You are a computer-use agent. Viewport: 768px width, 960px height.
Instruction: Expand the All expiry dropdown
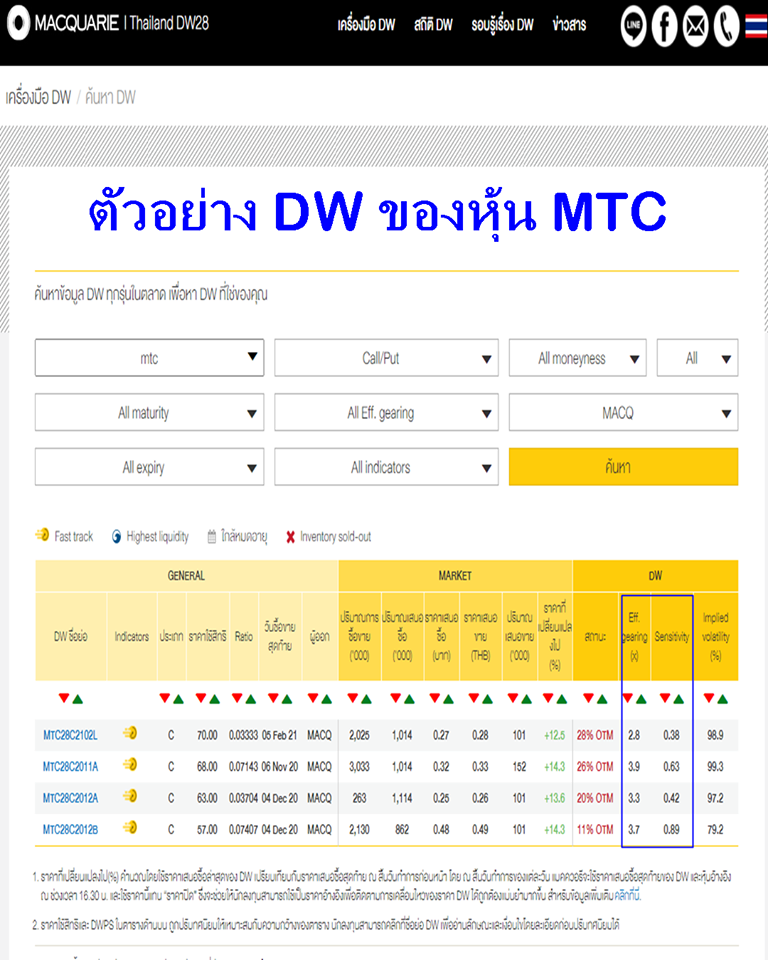[149, 467]
